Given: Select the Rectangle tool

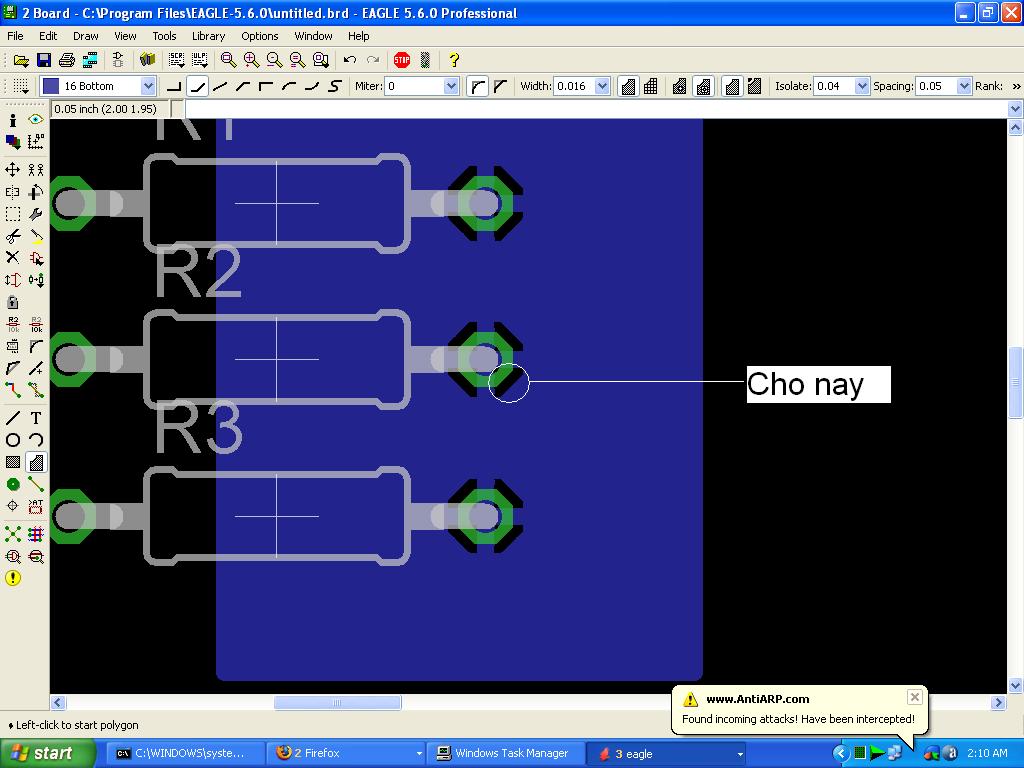Looking at the screenshot, I should 12,462.
